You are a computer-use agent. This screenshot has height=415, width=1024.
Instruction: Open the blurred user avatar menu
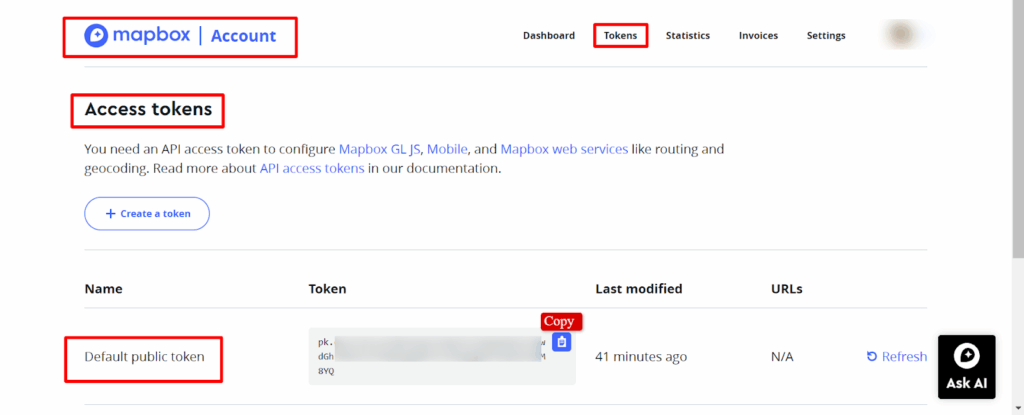coord(904,36)
